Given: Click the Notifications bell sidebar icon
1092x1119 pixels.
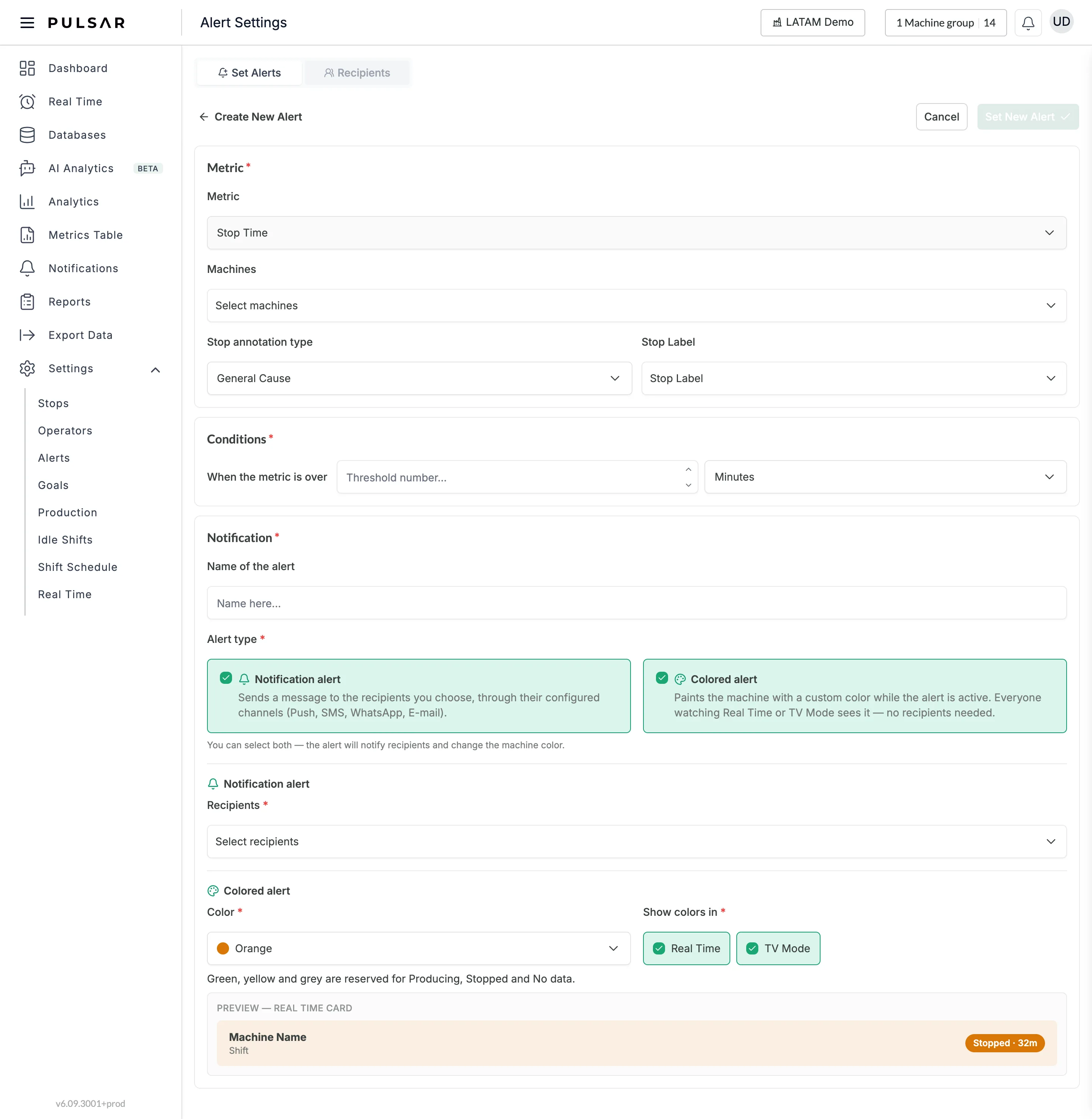Looking at the screenshot, I should click(27, 268).
